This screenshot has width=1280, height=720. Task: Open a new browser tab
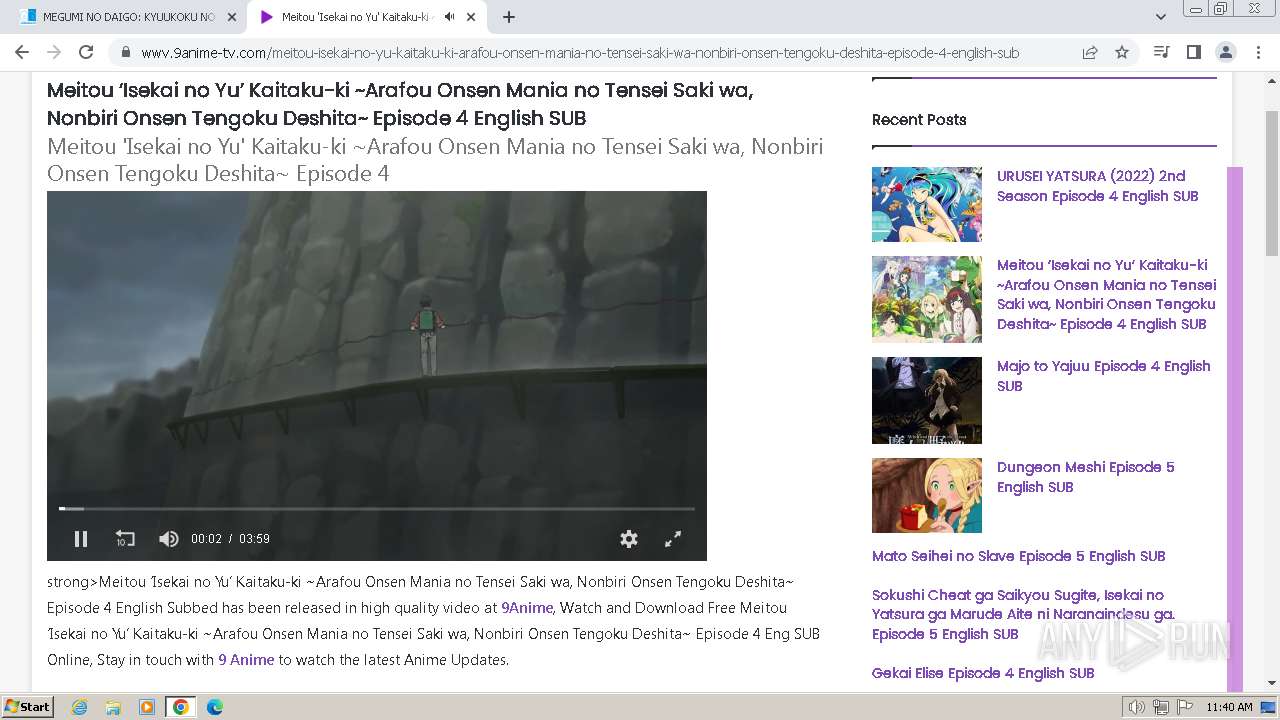[x=509, y=17]
